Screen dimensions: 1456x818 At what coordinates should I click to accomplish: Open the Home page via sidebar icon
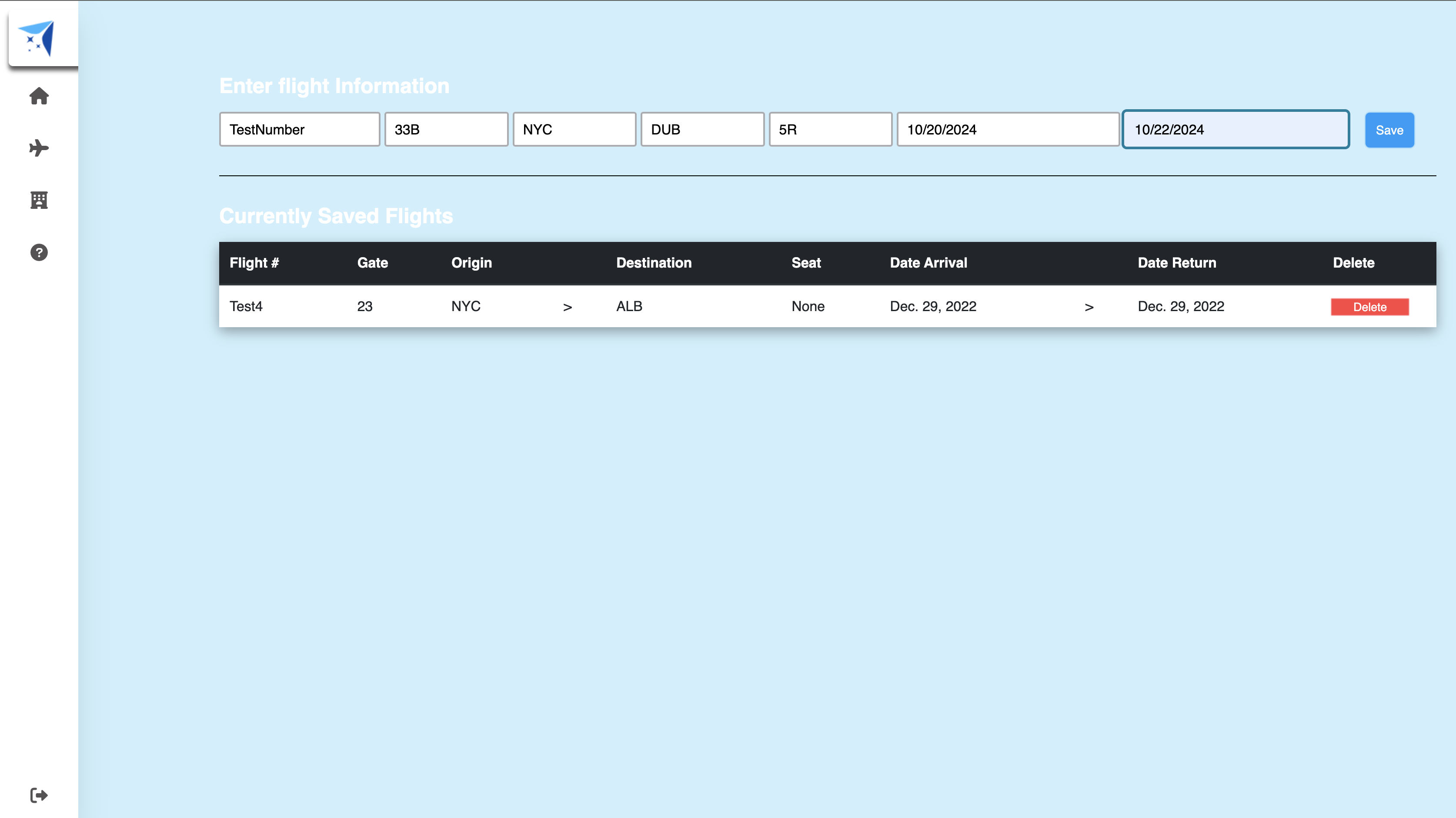(39, 96)
